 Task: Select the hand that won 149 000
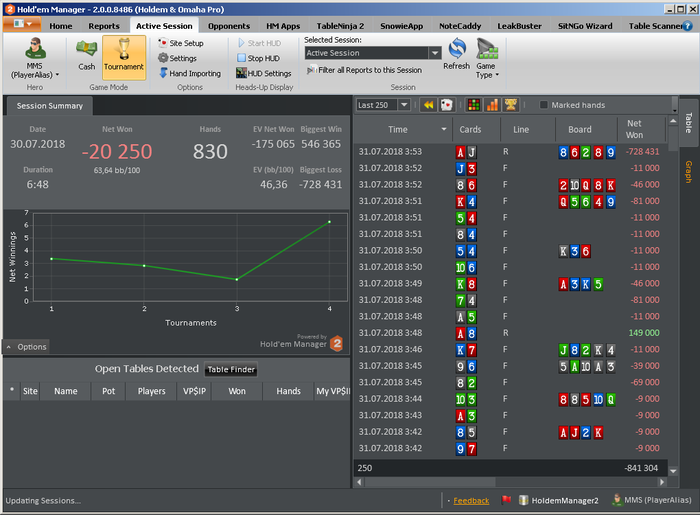pyautogui.click(x=510, y=333)
